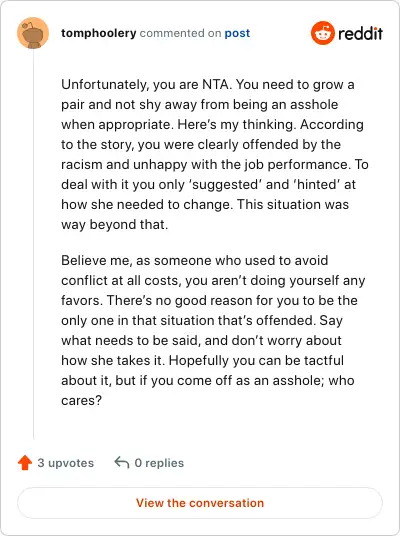Image resolution: width=400 pixels, height=536 pixels.
Task: Click the quoted word 'hinted' in comment
Action: coord(317,185)
